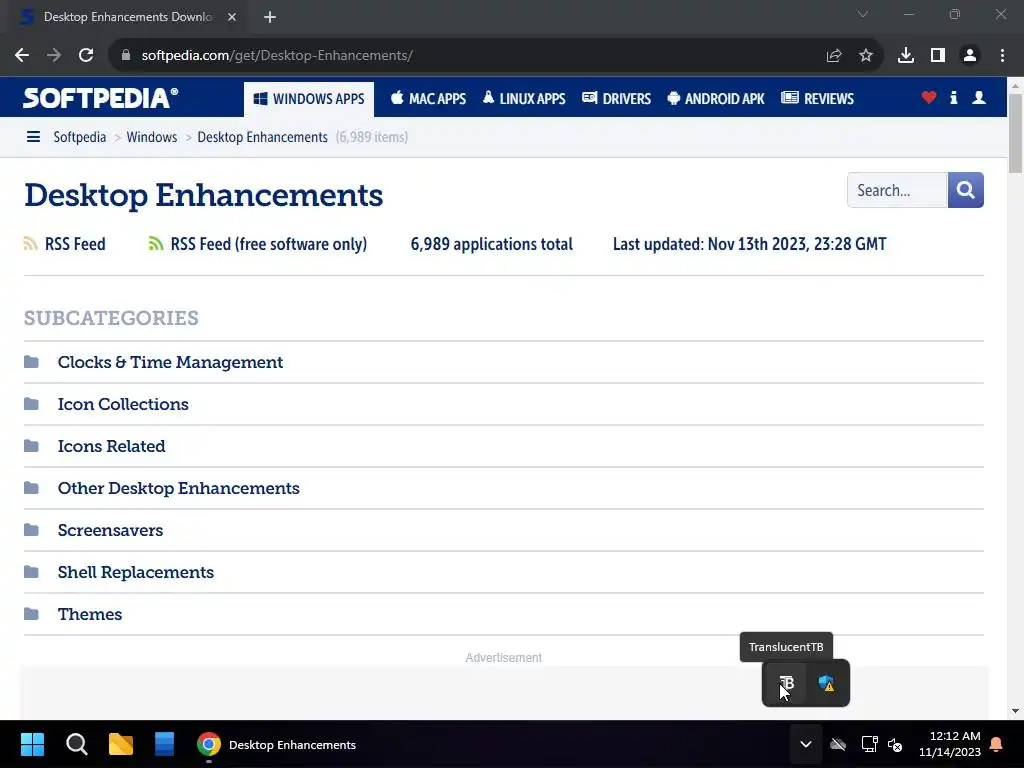Viewport: 1024px width, 768px height.
Task: Open the Softpedia hamburger menu icon
Action: 33,137
